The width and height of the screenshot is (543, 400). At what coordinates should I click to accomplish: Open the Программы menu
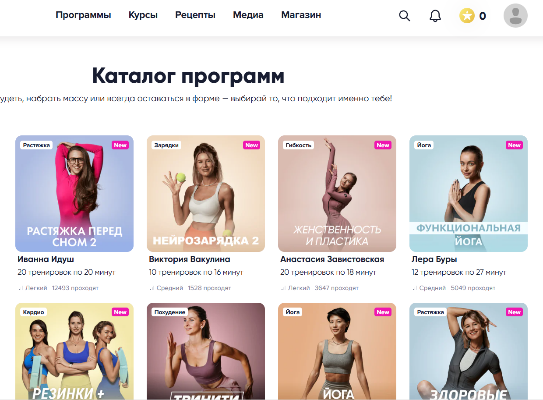(x=83, y=15)
